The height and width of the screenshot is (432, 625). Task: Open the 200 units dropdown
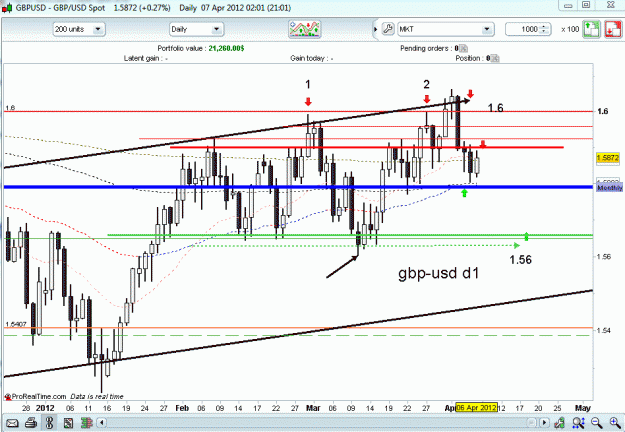click(x=79, y=29)
